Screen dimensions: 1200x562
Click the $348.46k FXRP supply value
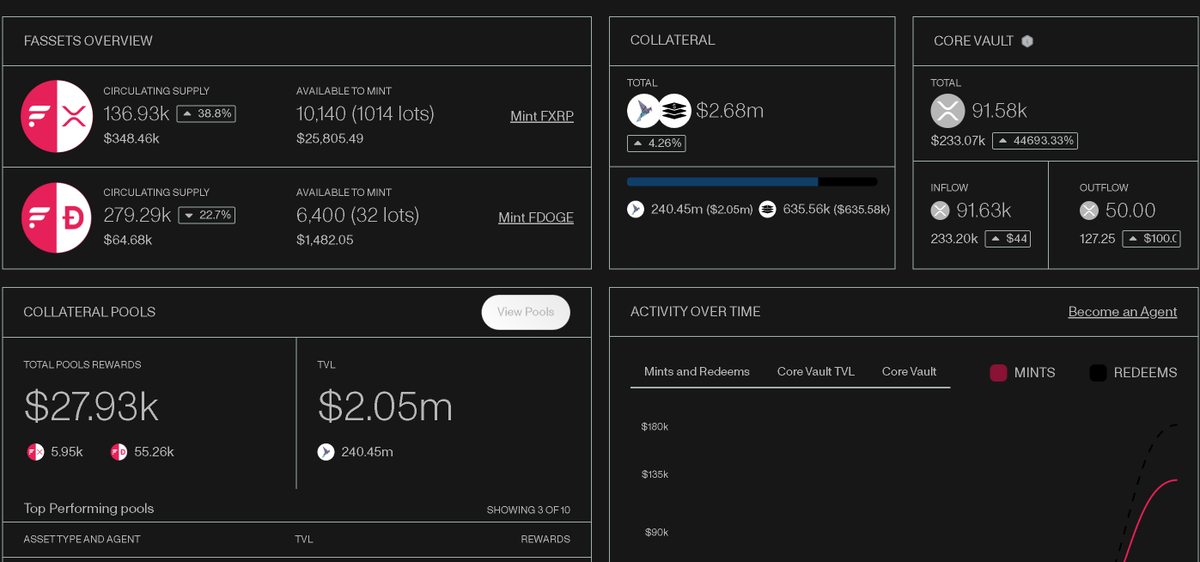pos(132,139)
